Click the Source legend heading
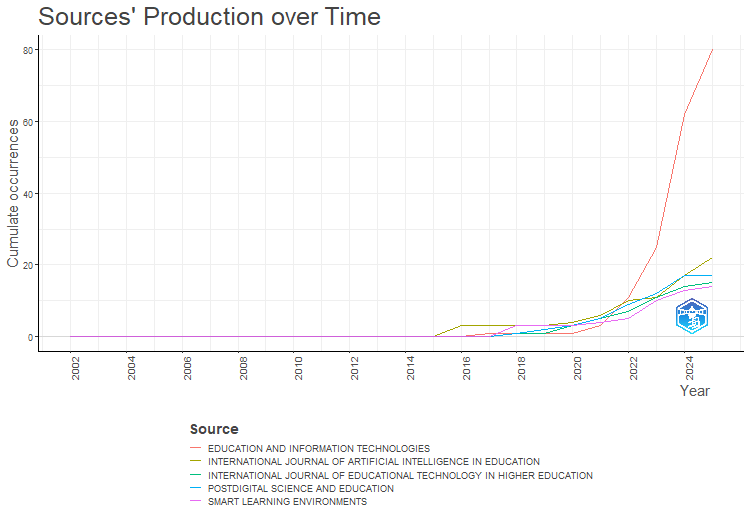The height and width of the screenshot is (525, 750). (x=213, y=429)
